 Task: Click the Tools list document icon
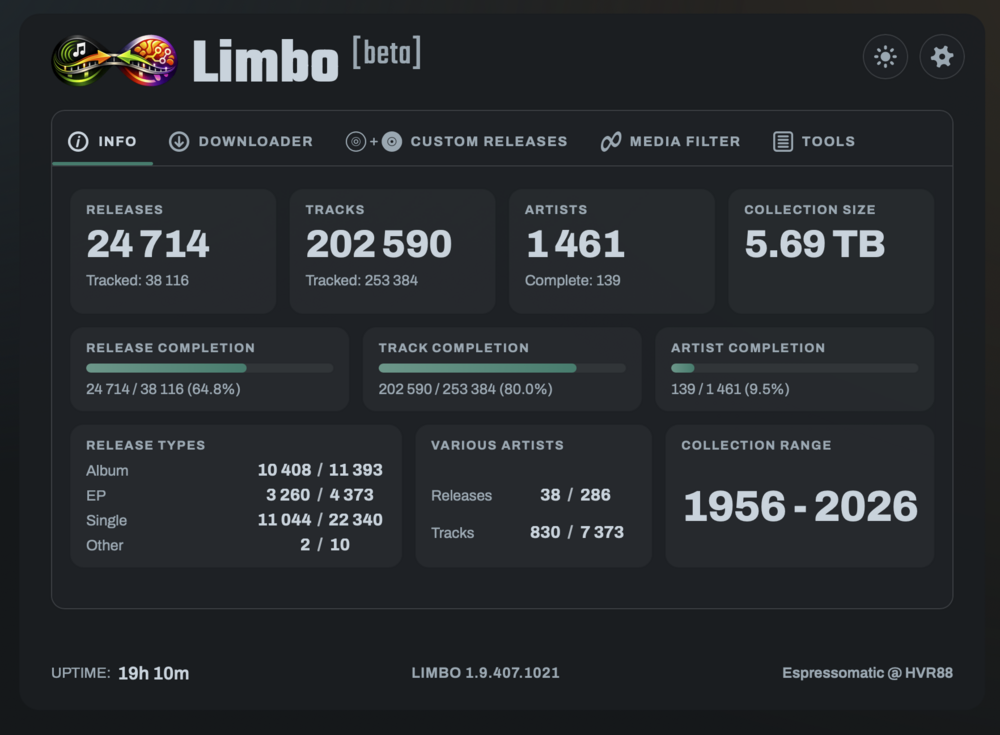pos(783,142)
